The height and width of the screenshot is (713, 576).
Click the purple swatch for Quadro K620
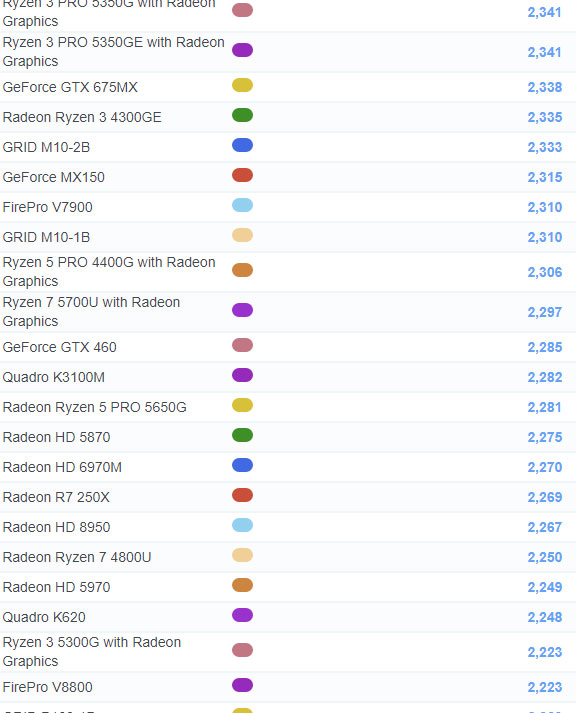point(242,615)
